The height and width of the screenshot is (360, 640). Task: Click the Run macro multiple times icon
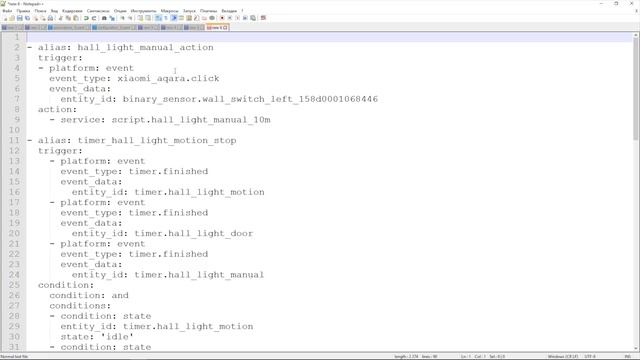click(245, 18)
